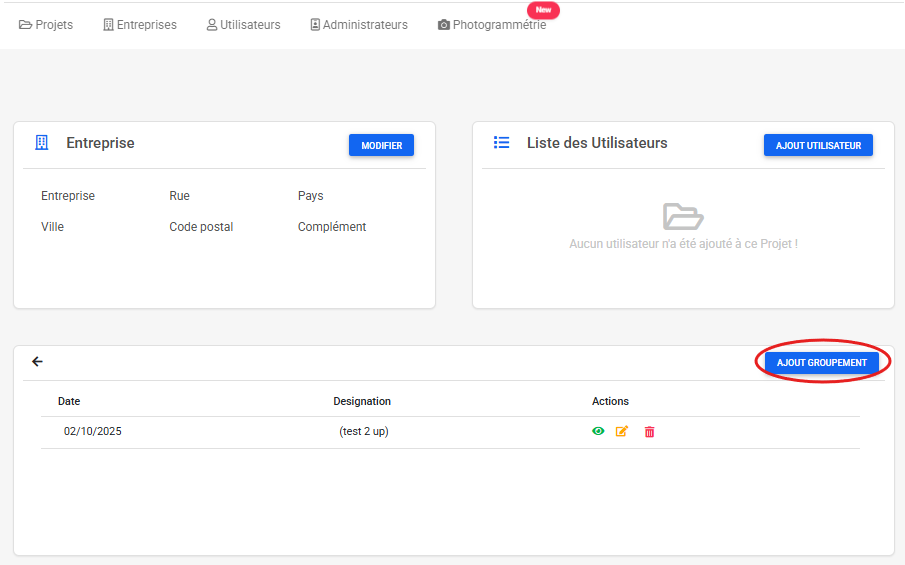Screen dimensions: 905x565
Task: Click the building icon in Entreprise card
Action: [41, 143]
